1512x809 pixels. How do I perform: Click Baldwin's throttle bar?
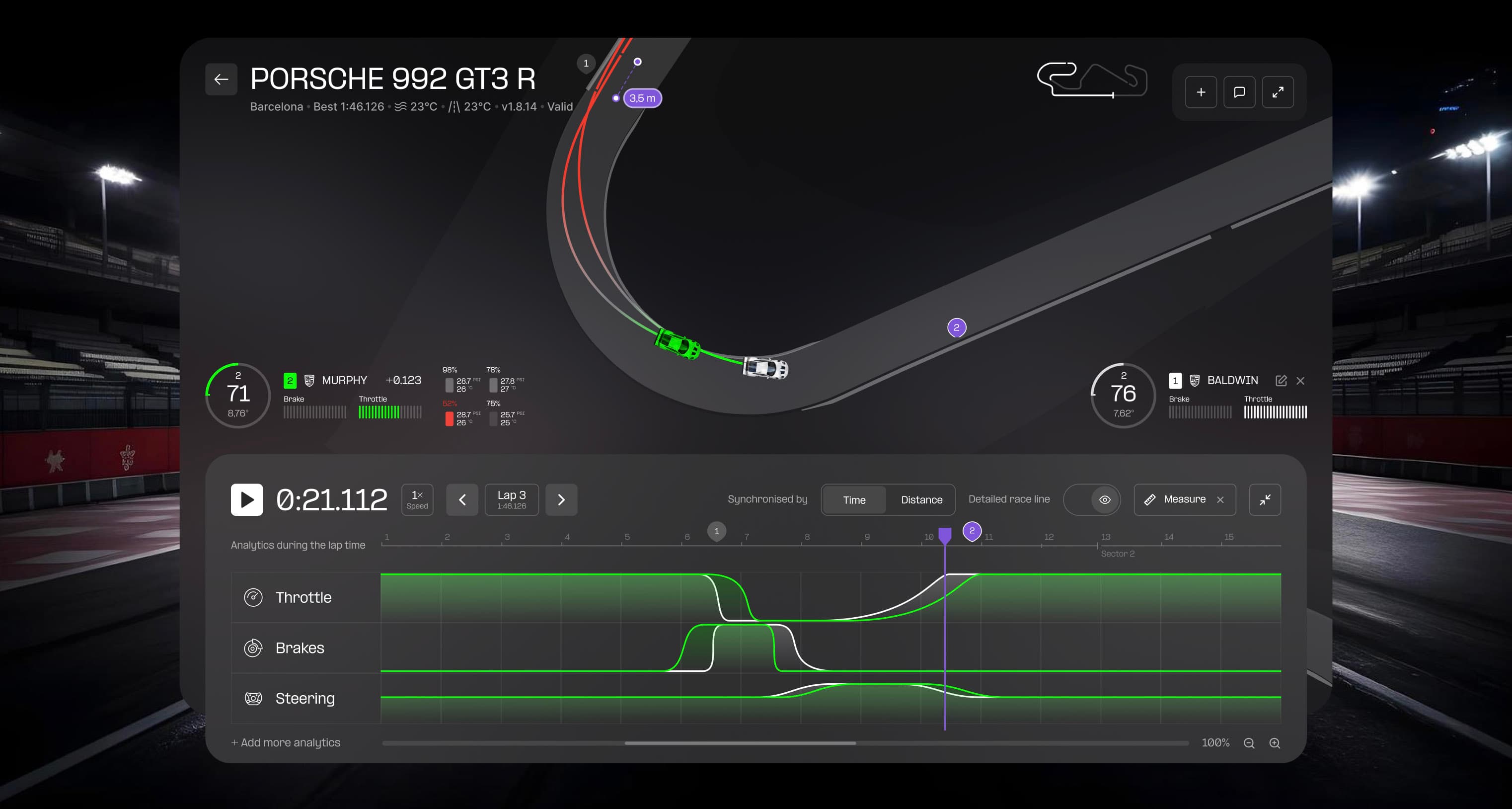[x=1276, y=412]
